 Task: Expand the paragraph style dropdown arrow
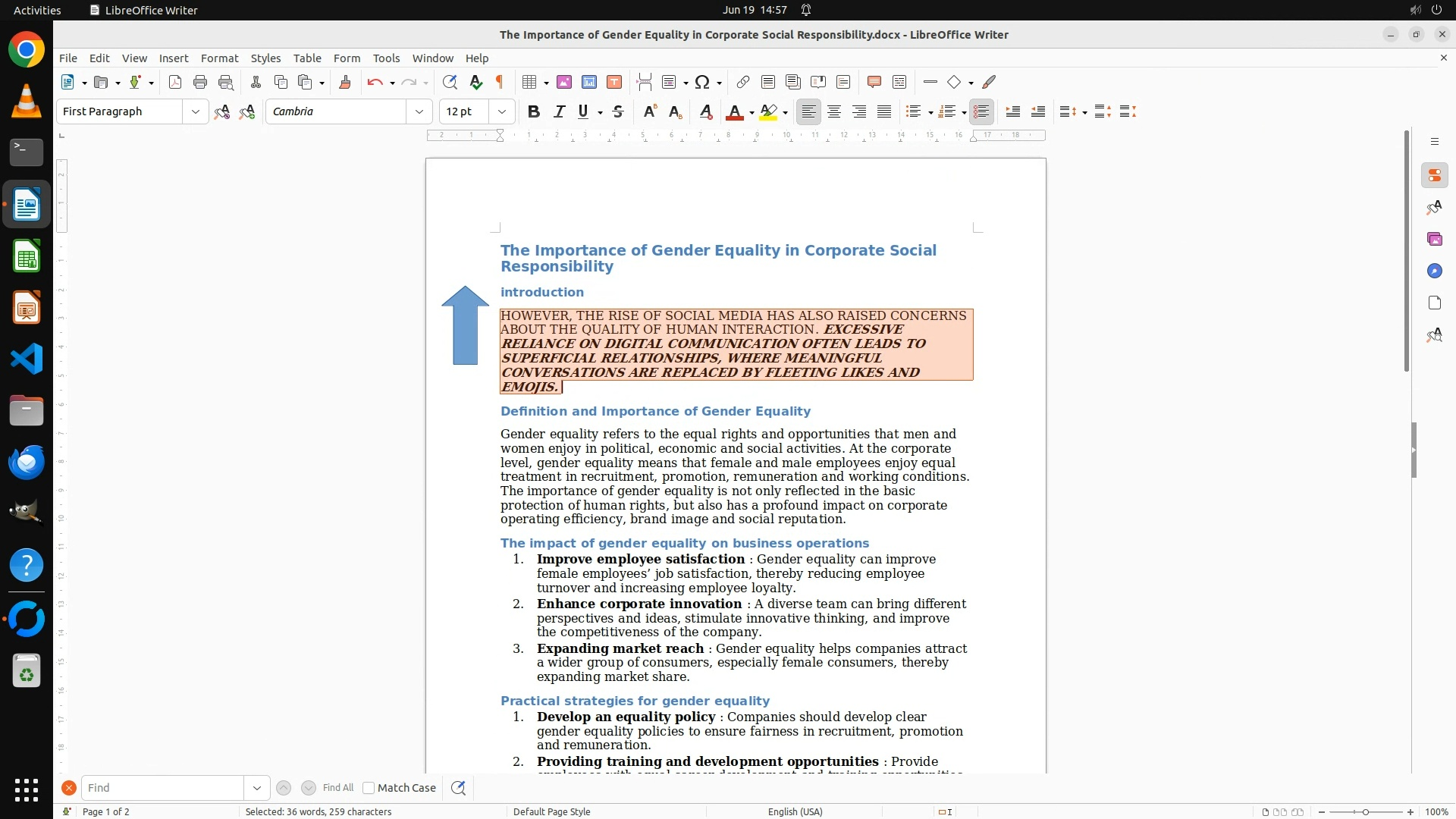pos(195,111)
